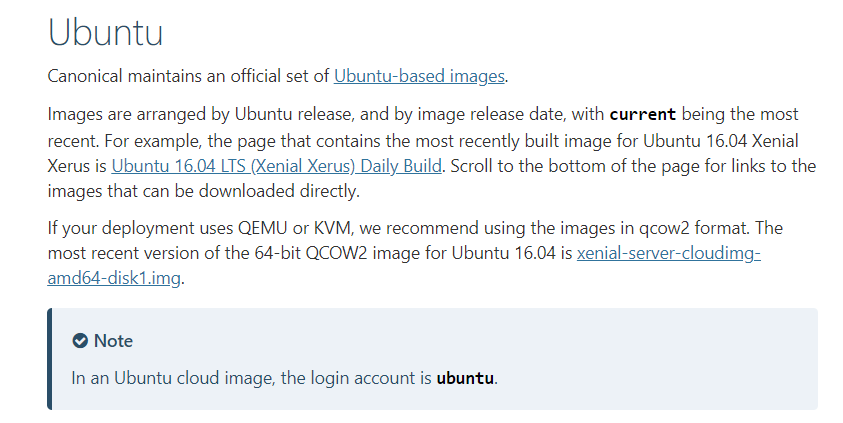This screenshot has width=843, height=423.
Task: Click the Note checkmark circle icon
Action: click(x=80, y=341)
